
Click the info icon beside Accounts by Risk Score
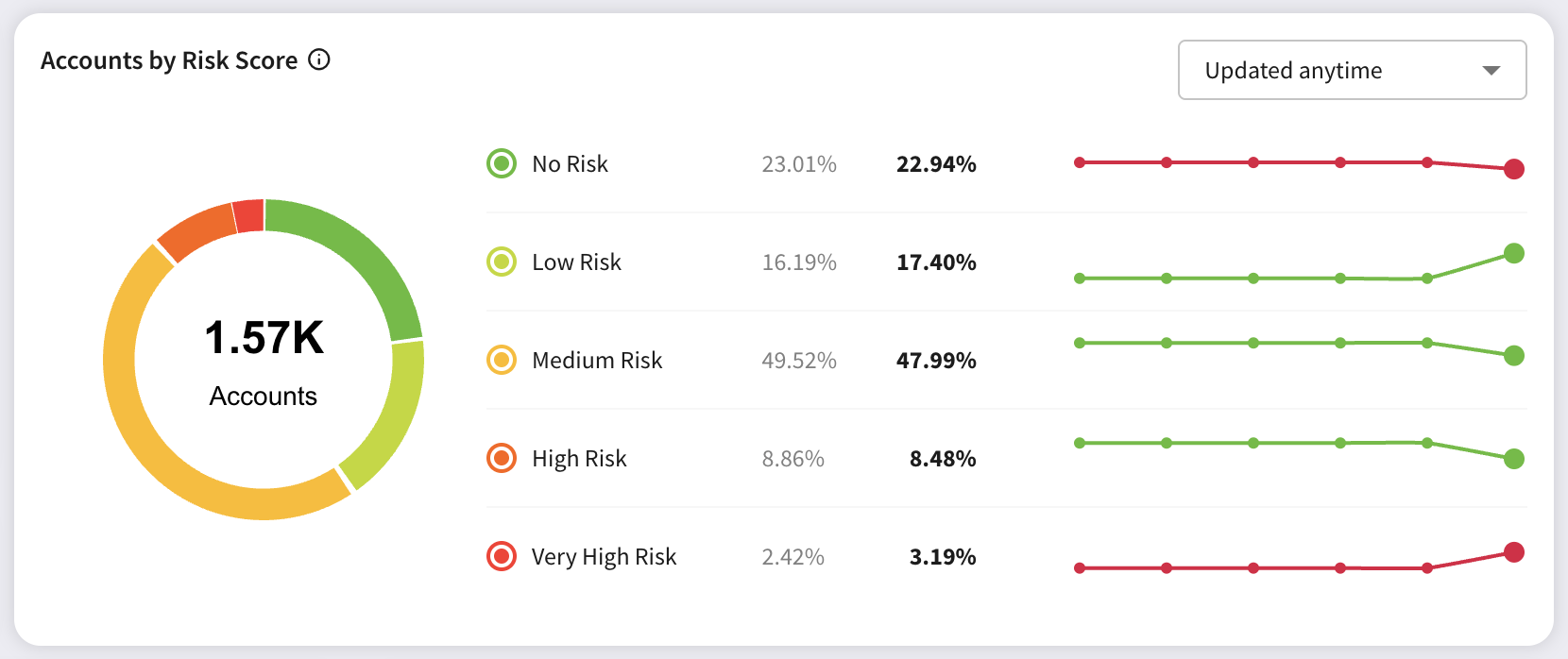(320, 60)
